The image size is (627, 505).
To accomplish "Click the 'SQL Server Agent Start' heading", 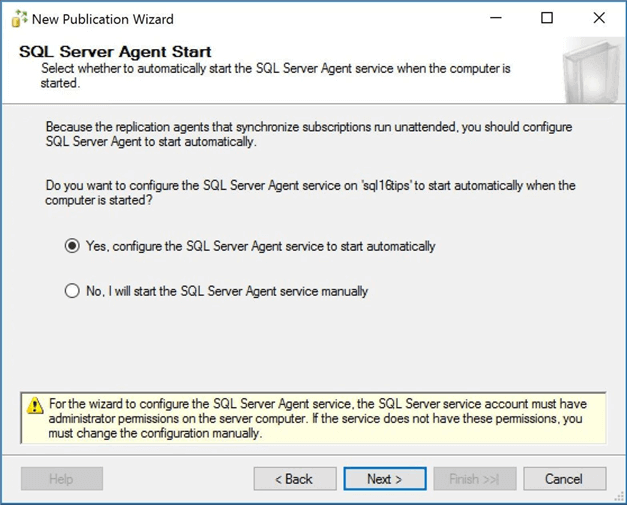I will 115,52.
